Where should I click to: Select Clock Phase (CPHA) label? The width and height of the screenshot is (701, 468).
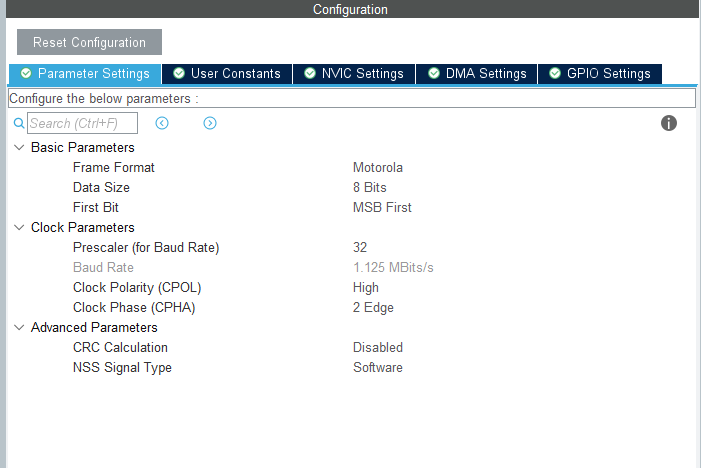(134, 308)
